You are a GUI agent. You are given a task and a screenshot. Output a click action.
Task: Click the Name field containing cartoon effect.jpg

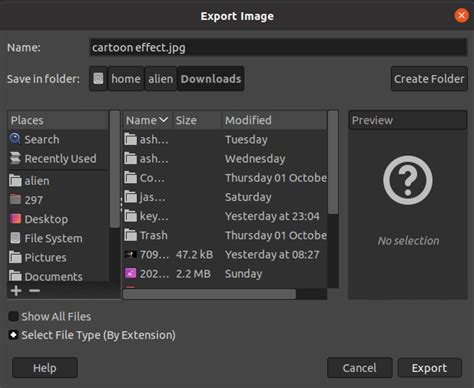click(x=278, y=47)
